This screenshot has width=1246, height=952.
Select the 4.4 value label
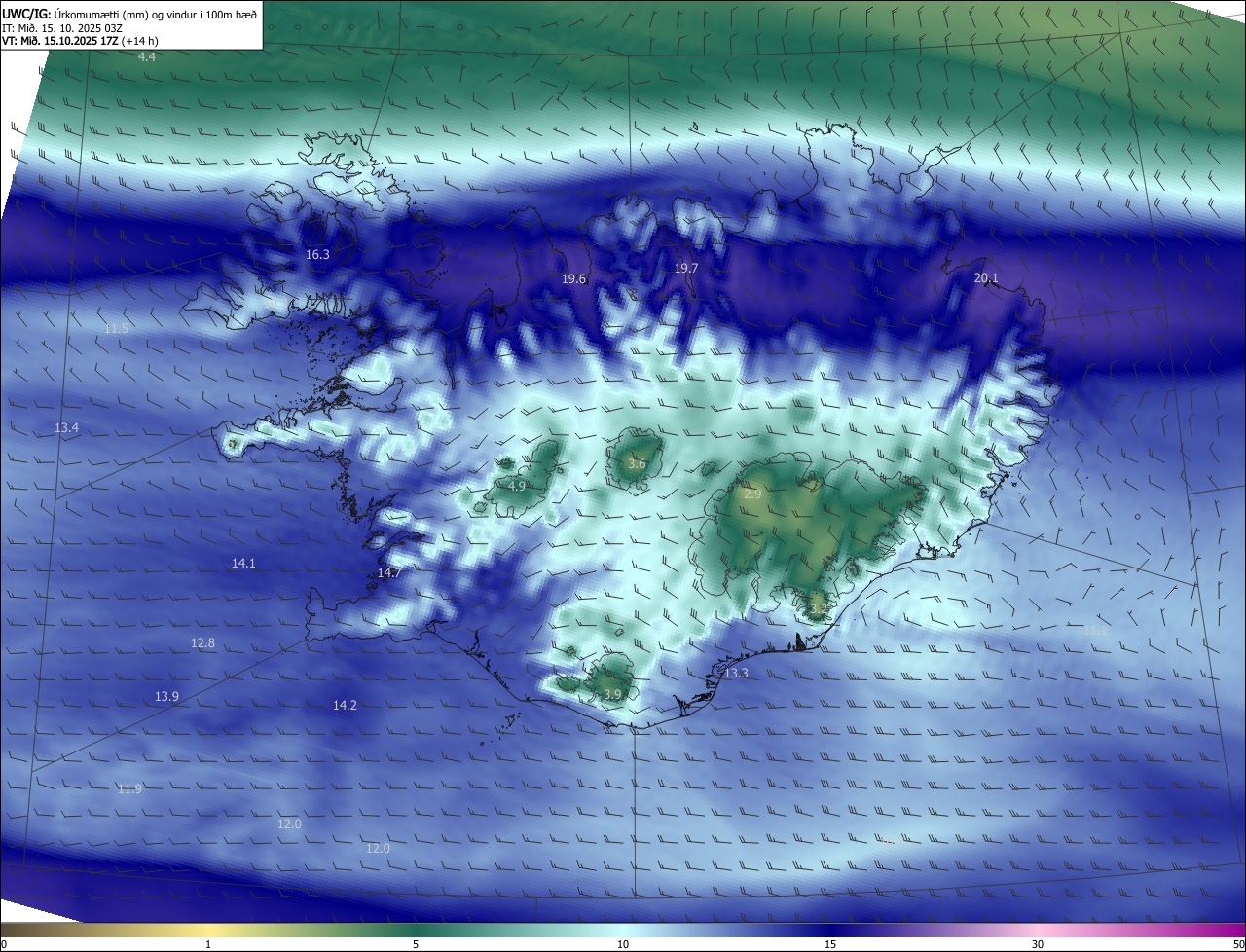point(146,57)
